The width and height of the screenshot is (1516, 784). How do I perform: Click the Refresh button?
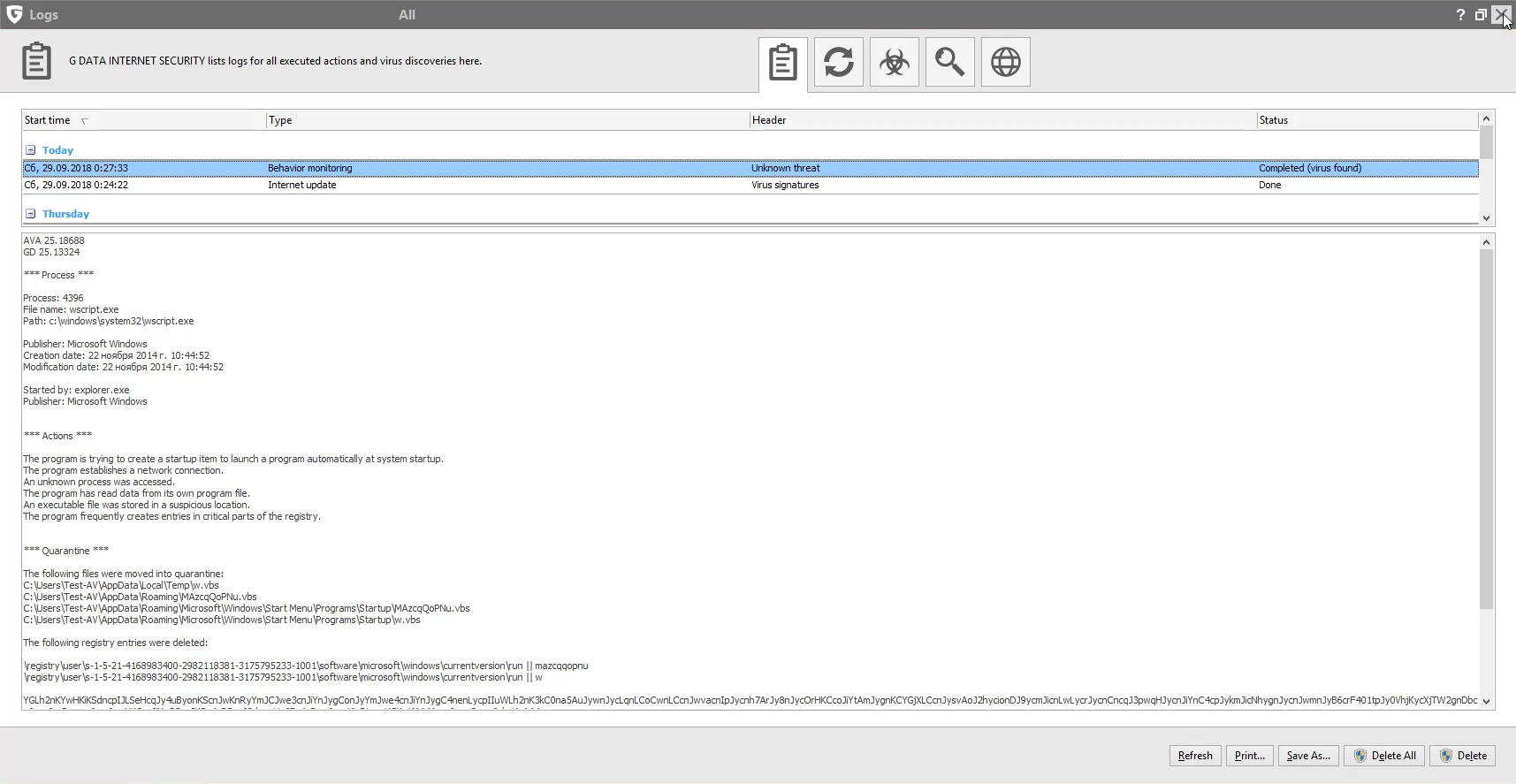1195,756
